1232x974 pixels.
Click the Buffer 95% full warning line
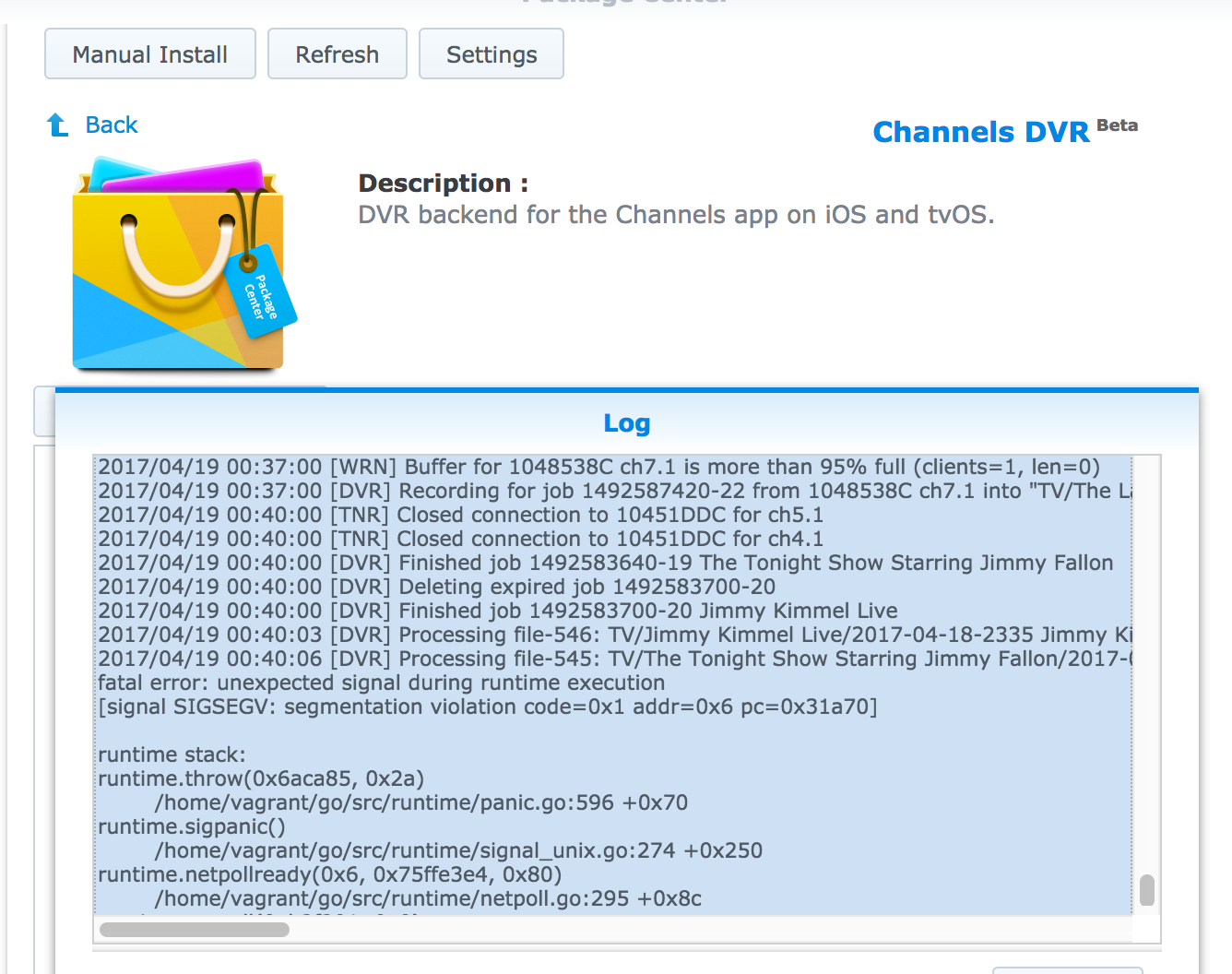(x=598, y=467)
